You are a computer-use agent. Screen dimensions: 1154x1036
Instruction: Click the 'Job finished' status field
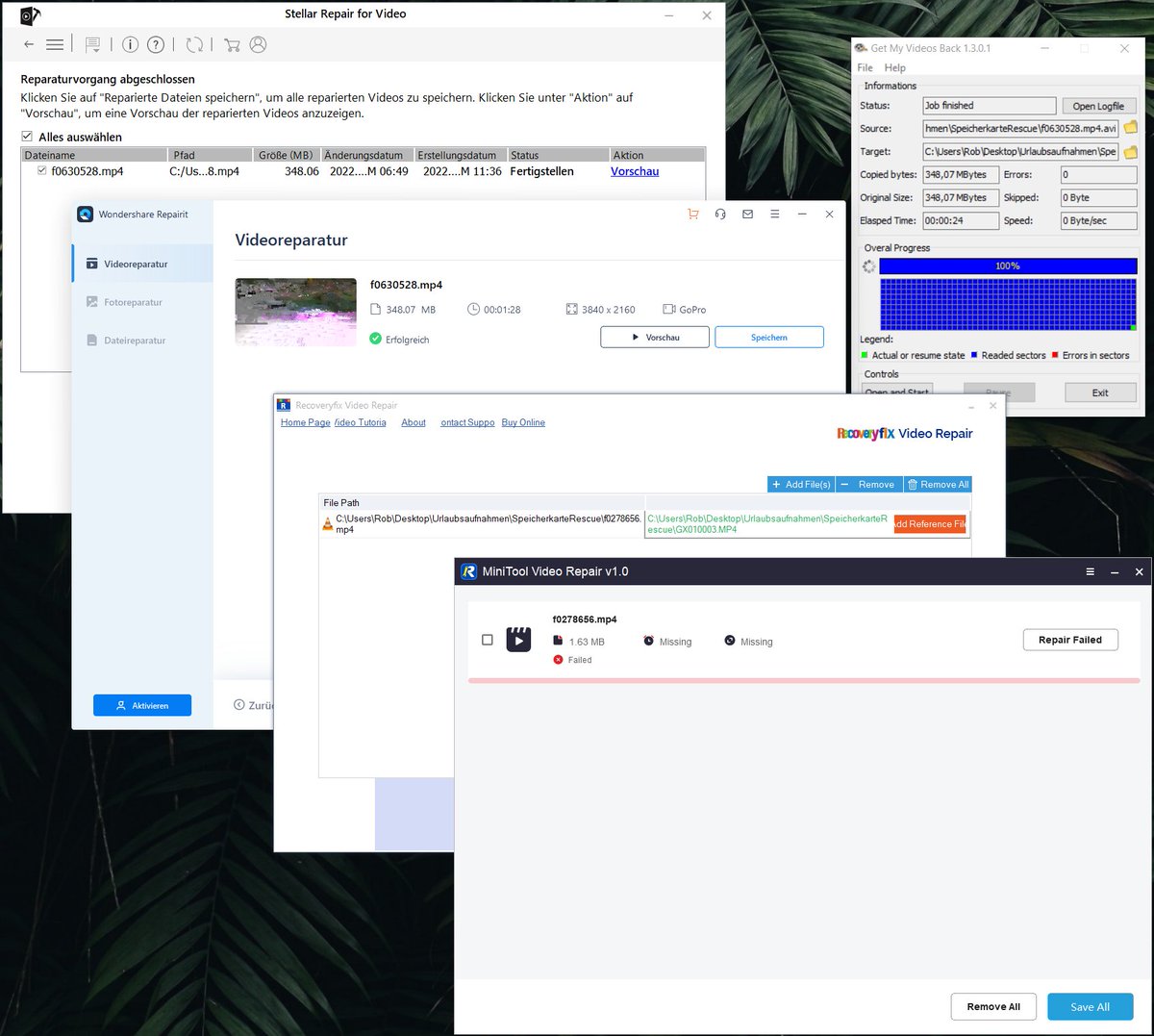pos(989,106)
